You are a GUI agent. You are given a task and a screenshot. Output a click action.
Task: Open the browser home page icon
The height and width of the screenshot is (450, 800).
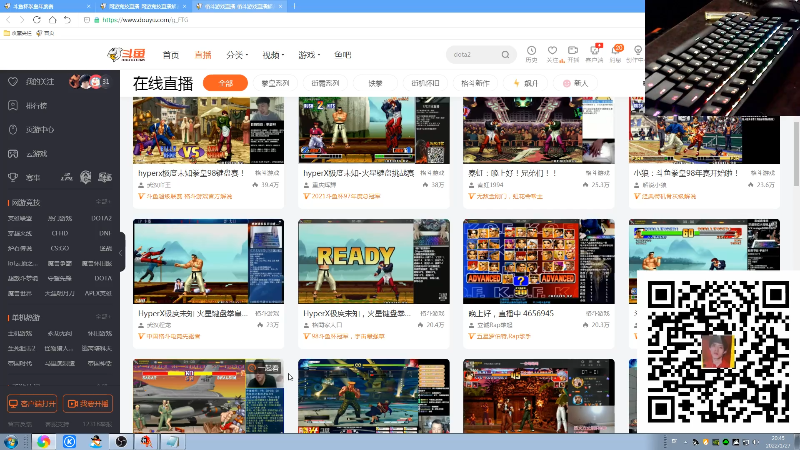tap(52, 19)
